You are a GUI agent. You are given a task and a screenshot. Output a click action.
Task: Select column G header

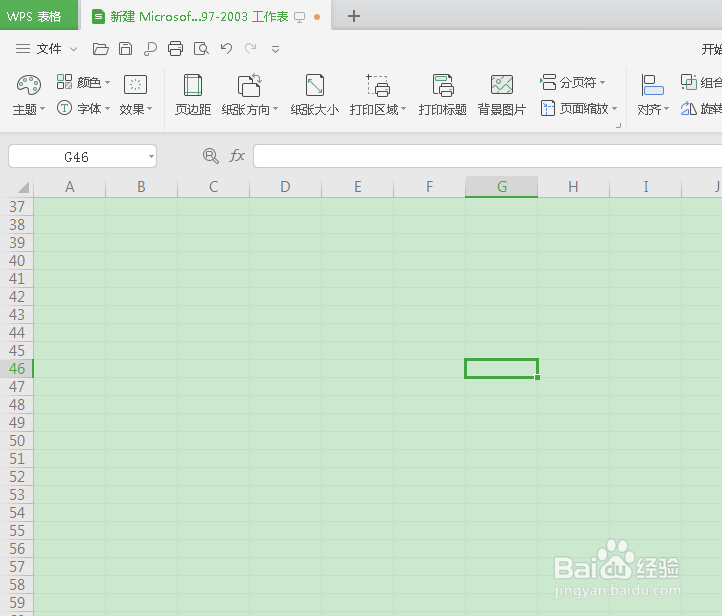coord(501,187)
